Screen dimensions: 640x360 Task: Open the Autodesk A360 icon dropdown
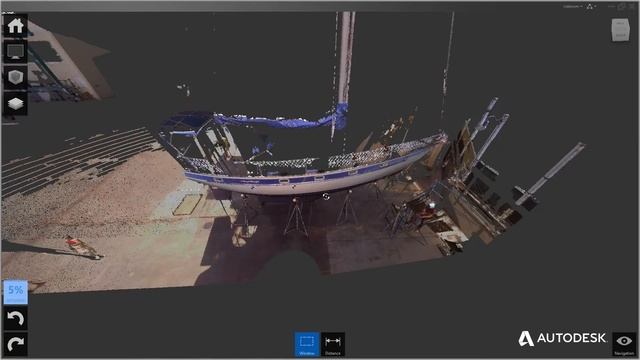591,7
